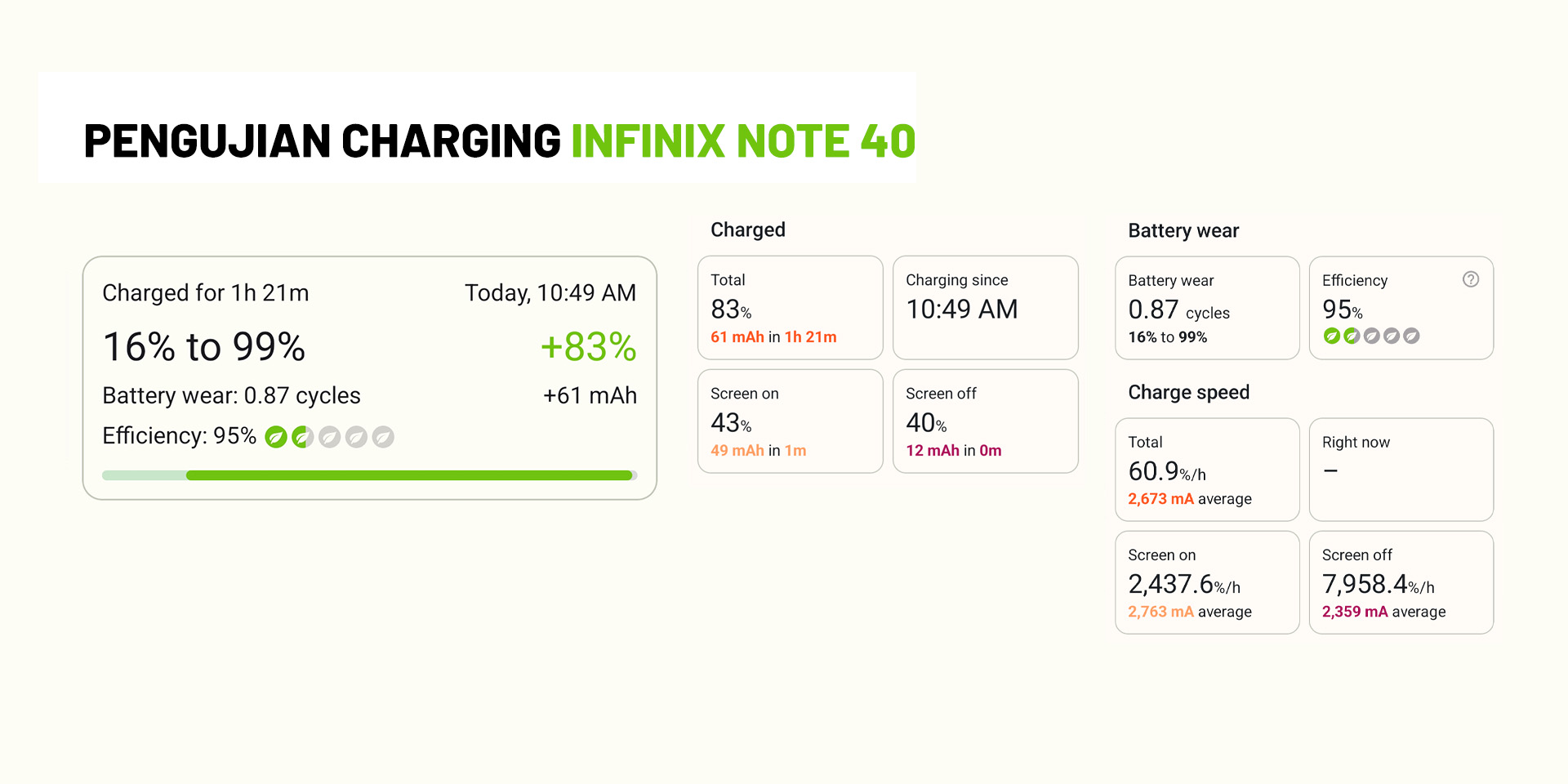1568x784 pixels.
Task: Click the Efficiency help question-mark icon
Action: [1471, 279]
